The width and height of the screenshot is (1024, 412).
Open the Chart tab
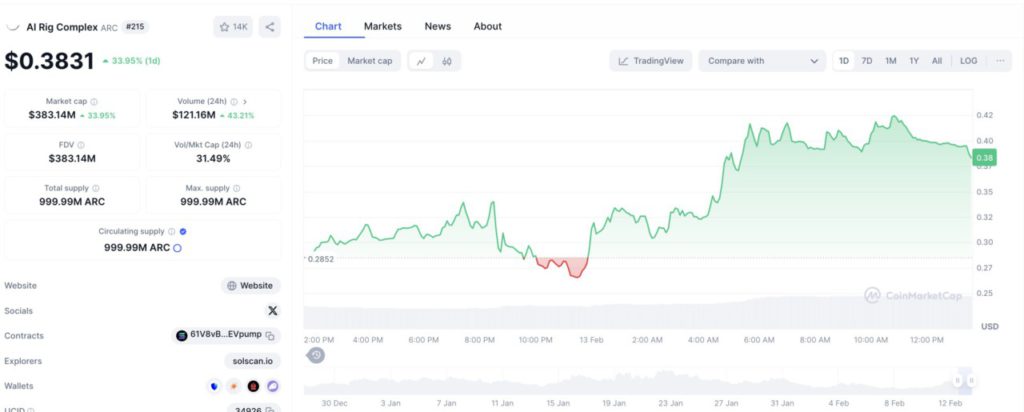click(x=328, y=26)
